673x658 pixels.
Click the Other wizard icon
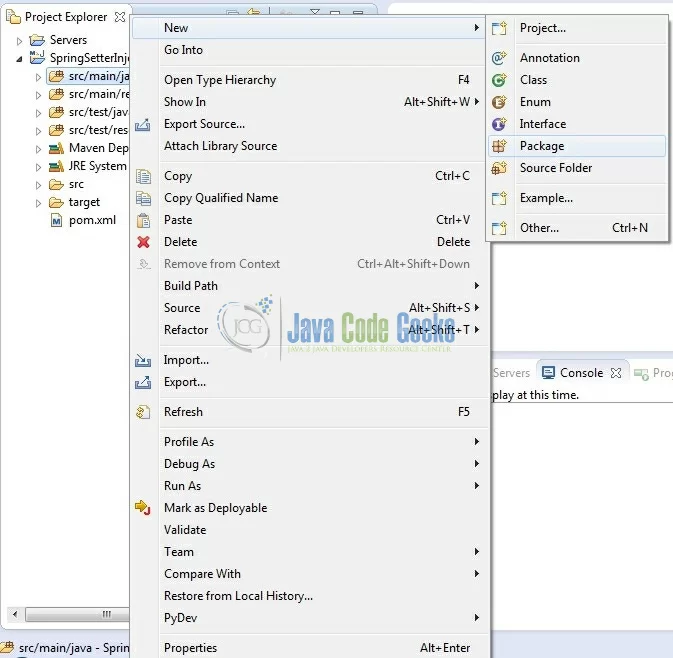499,228
